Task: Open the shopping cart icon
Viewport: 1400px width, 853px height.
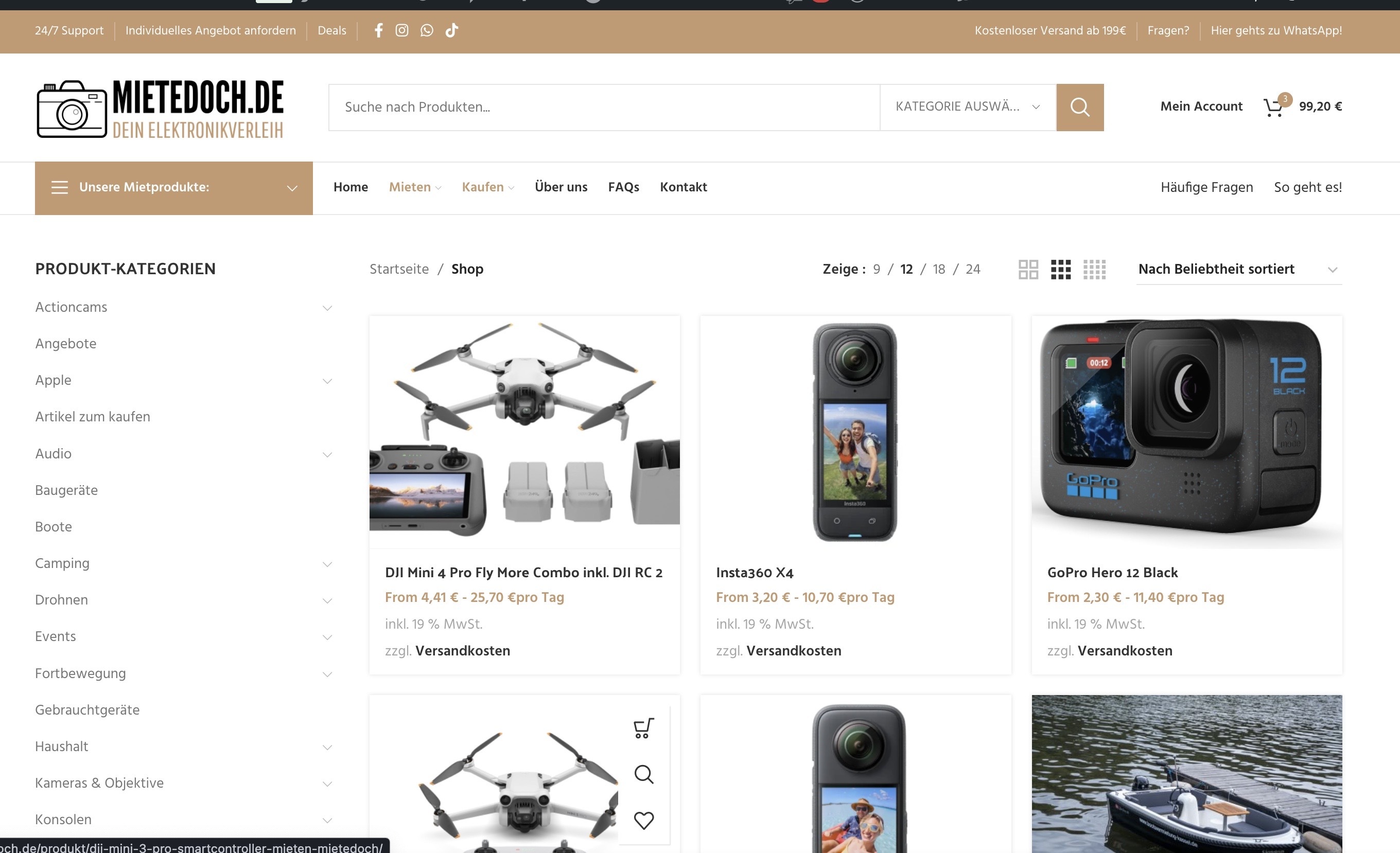Action: coord(1273,107)
